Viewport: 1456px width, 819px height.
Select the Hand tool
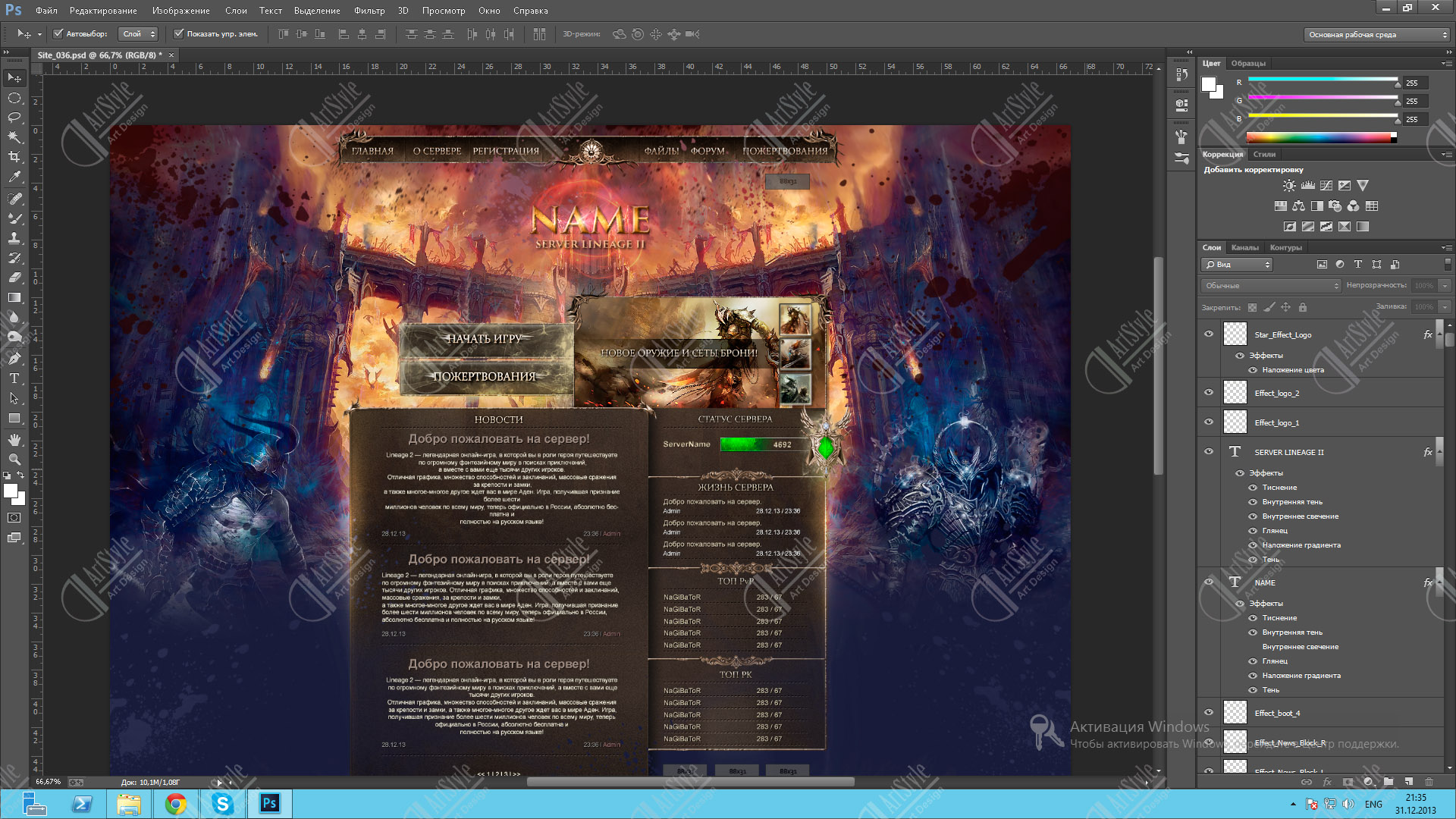point(14,440)
